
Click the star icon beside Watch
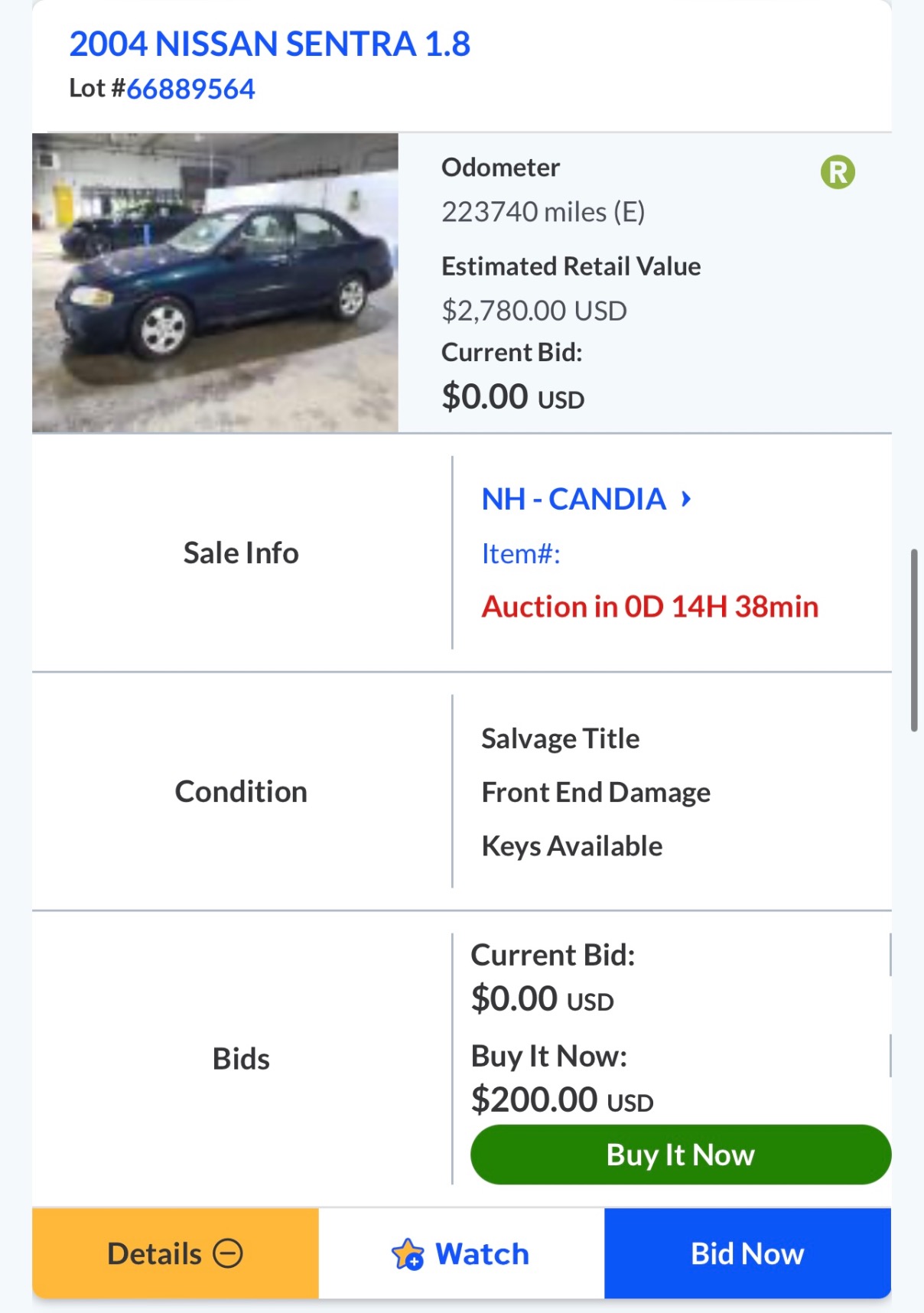[x=408, y=1254]
